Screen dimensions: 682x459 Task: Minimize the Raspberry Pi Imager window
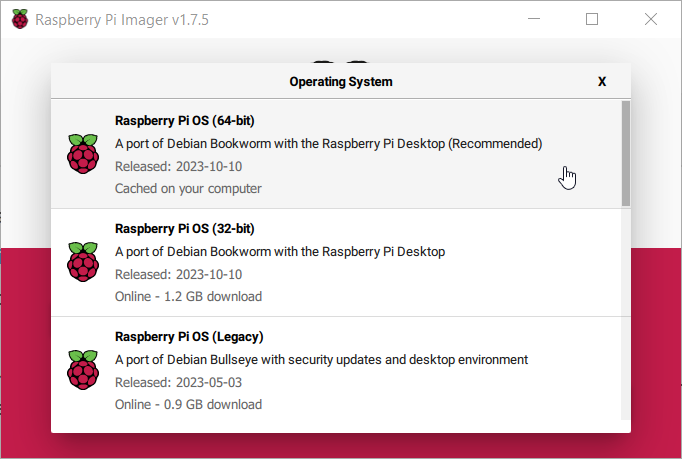[x=534, y=19]
